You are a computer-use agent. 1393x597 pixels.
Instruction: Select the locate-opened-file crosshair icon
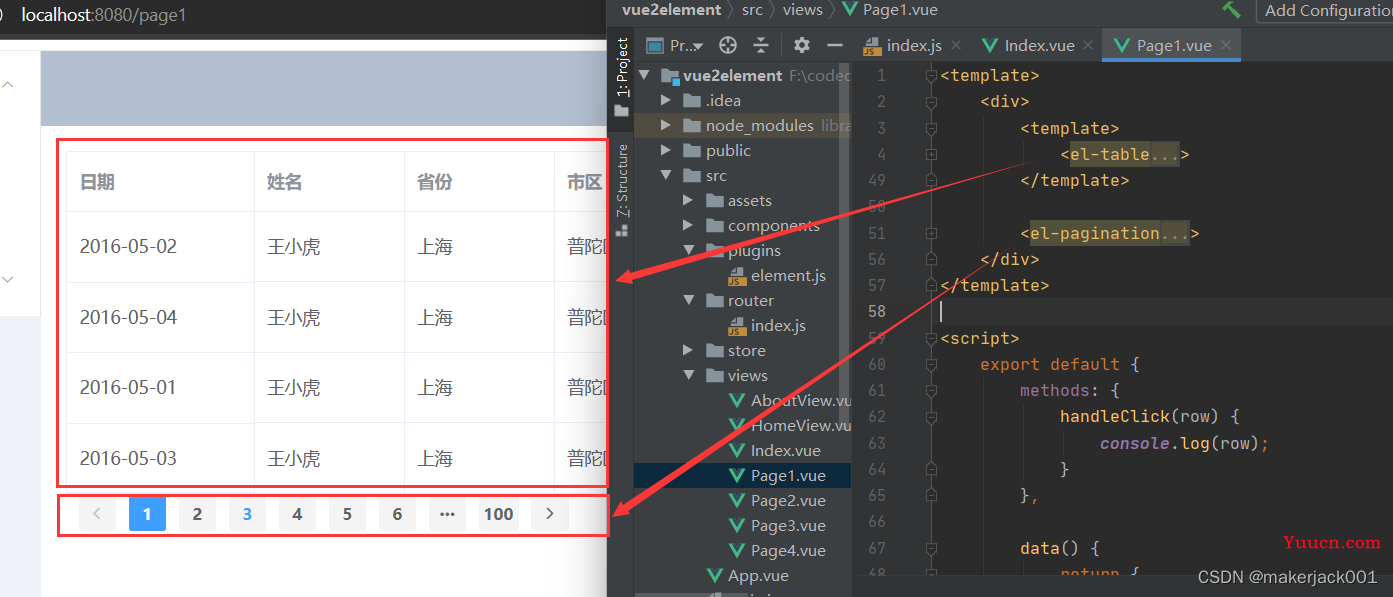click(x=728, y=45)
